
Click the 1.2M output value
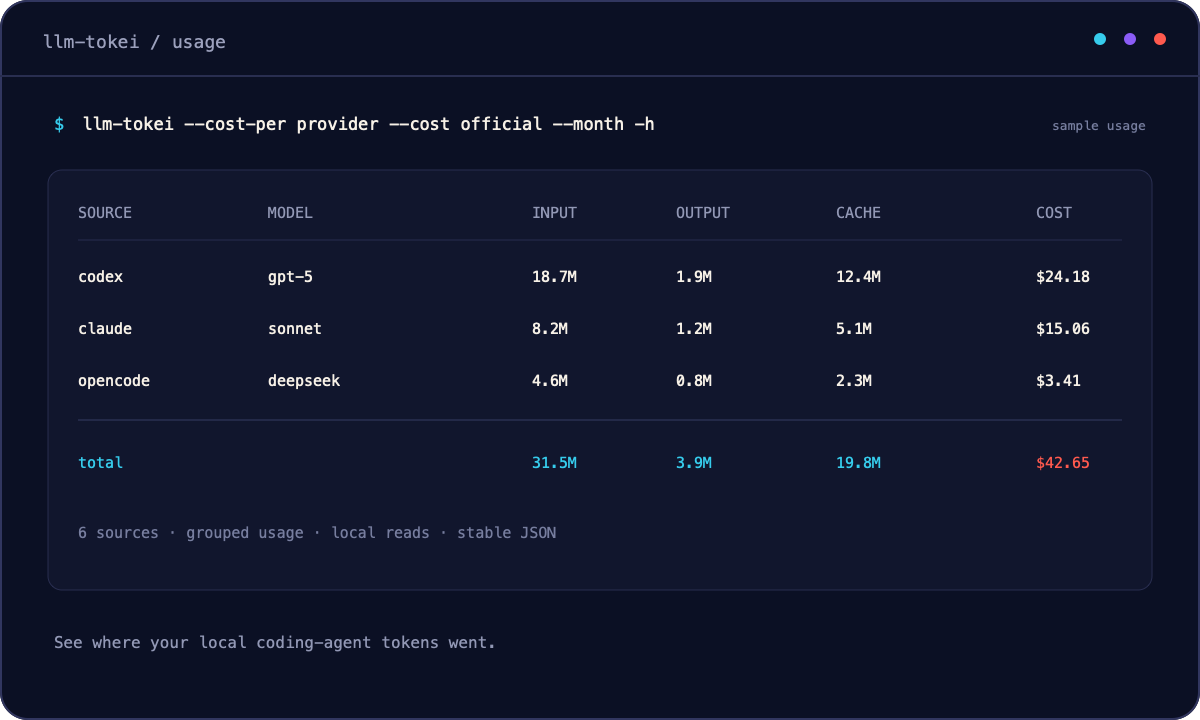pyautogui.click(x=694, y=329)
